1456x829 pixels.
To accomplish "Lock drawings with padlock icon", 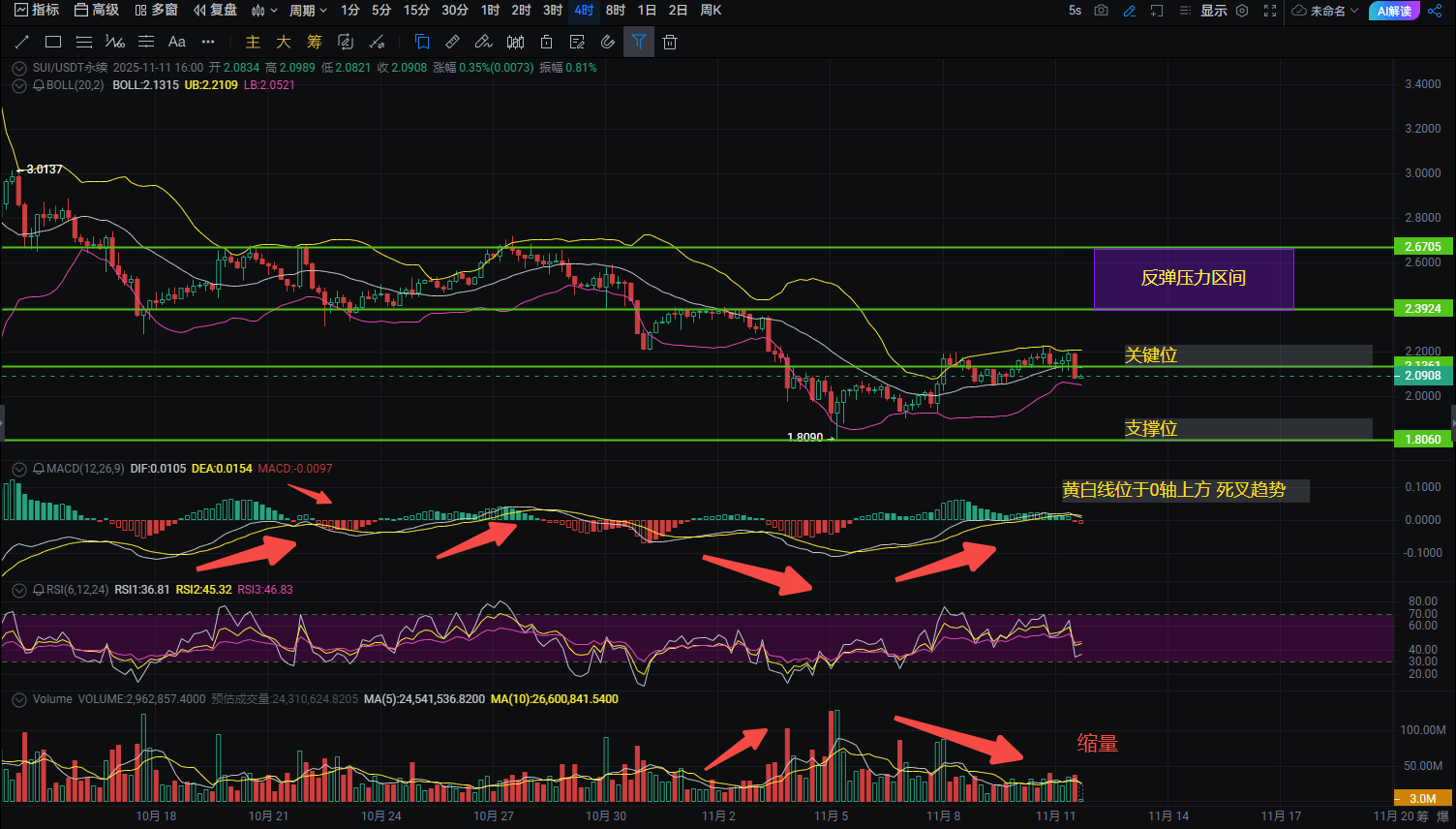I will coord(547,42).
